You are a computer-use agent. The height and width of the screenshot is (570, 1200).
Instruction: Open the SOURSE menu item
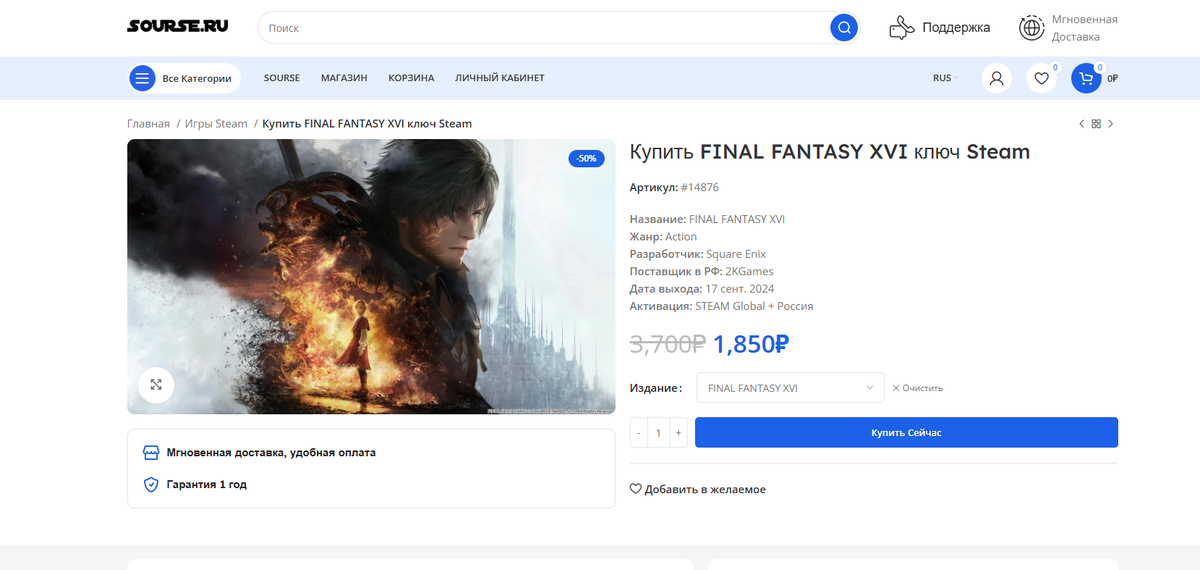pyautogui.click(x=282, y=78)
